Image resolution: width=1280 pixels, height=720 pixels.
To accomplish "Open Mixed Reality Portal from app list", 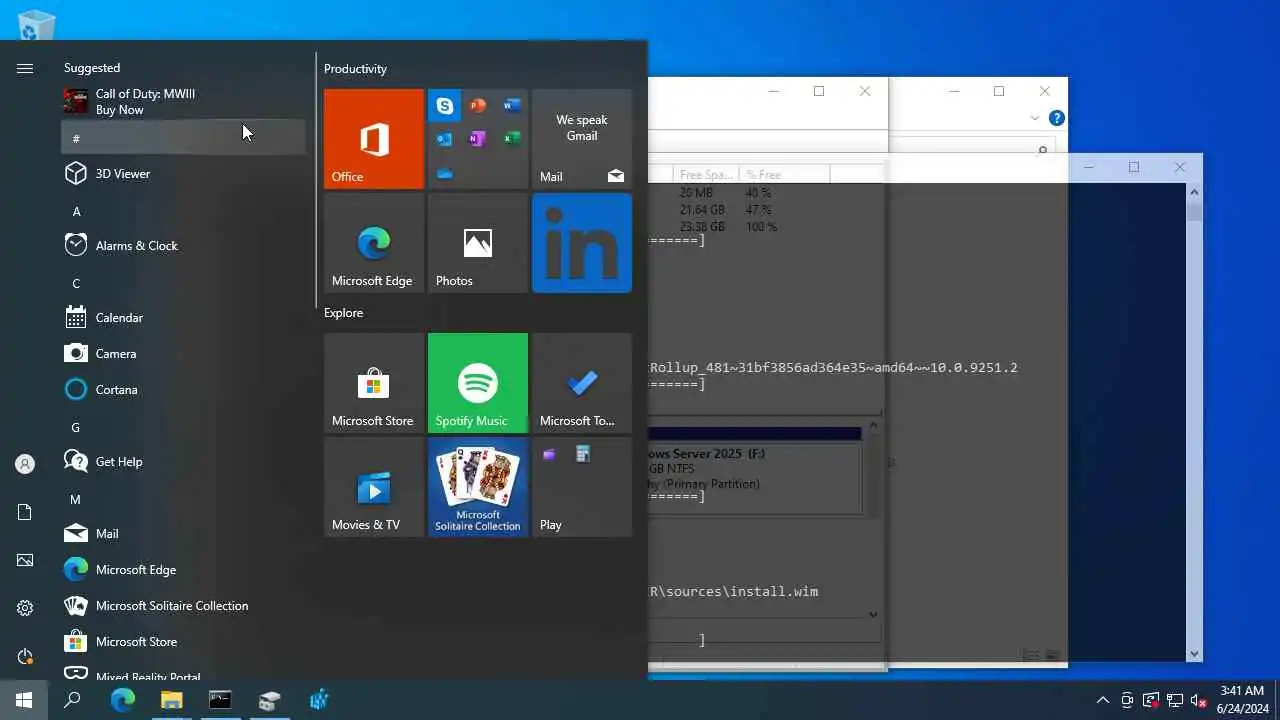I will click(x=184, y=672).
